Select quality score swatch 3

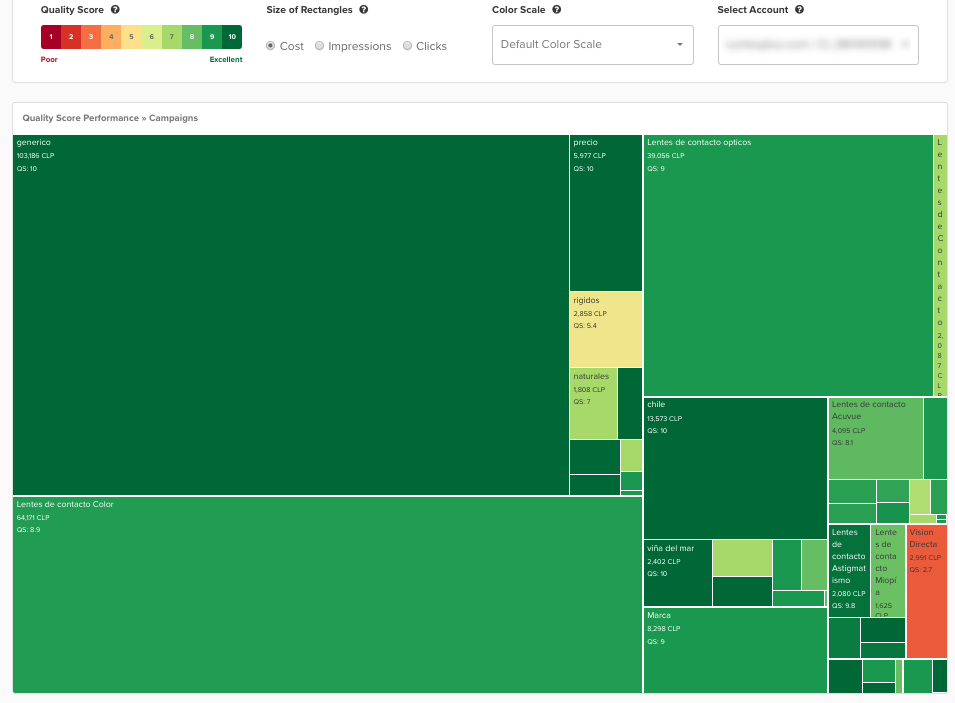91,37
